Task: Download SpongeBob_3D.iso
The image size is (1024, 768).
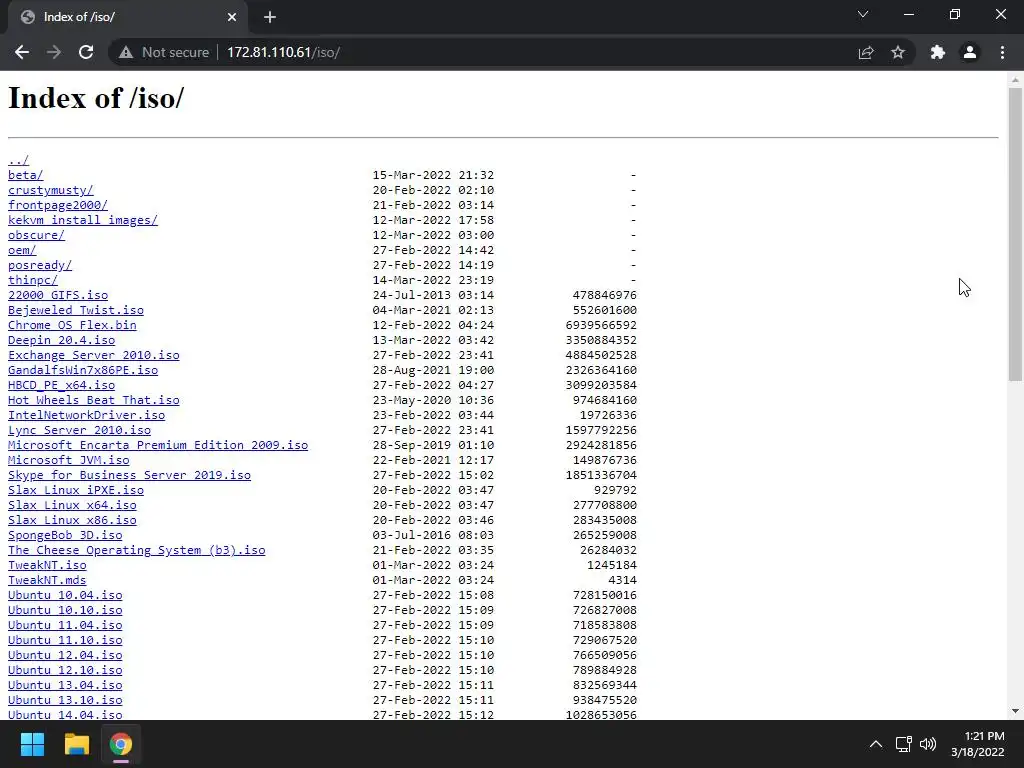Action: coord(65,536)
